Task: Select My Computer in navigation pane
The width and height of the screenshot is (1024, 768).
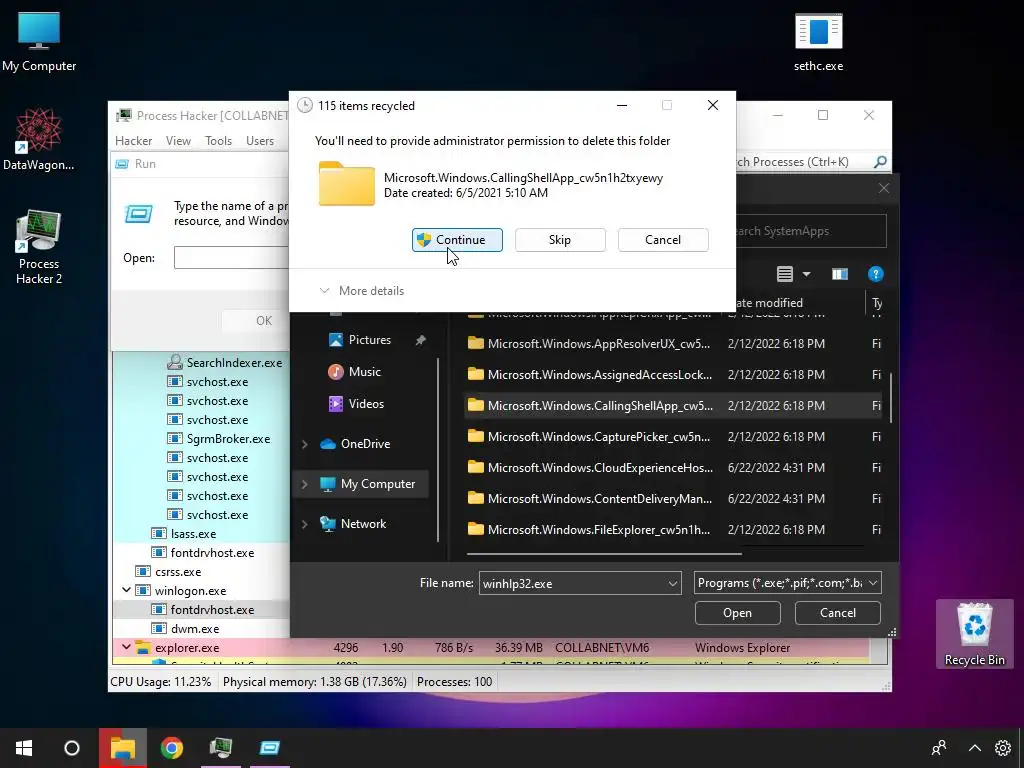Action: coord(377,484)
